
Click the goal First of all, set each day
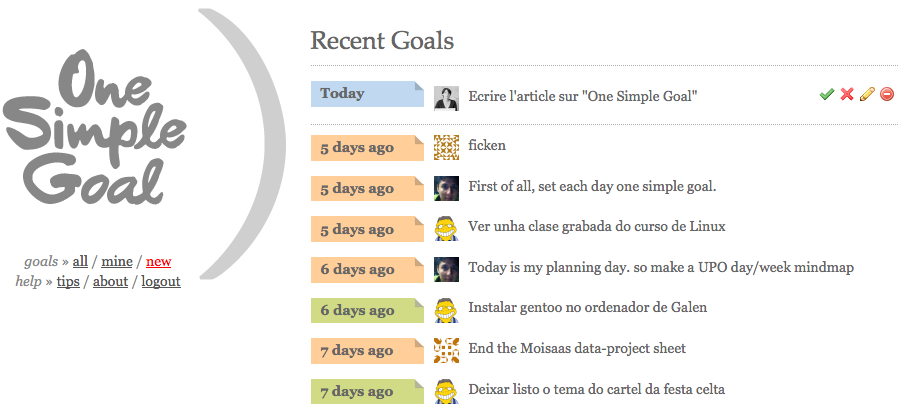click(x=592, y=187)
